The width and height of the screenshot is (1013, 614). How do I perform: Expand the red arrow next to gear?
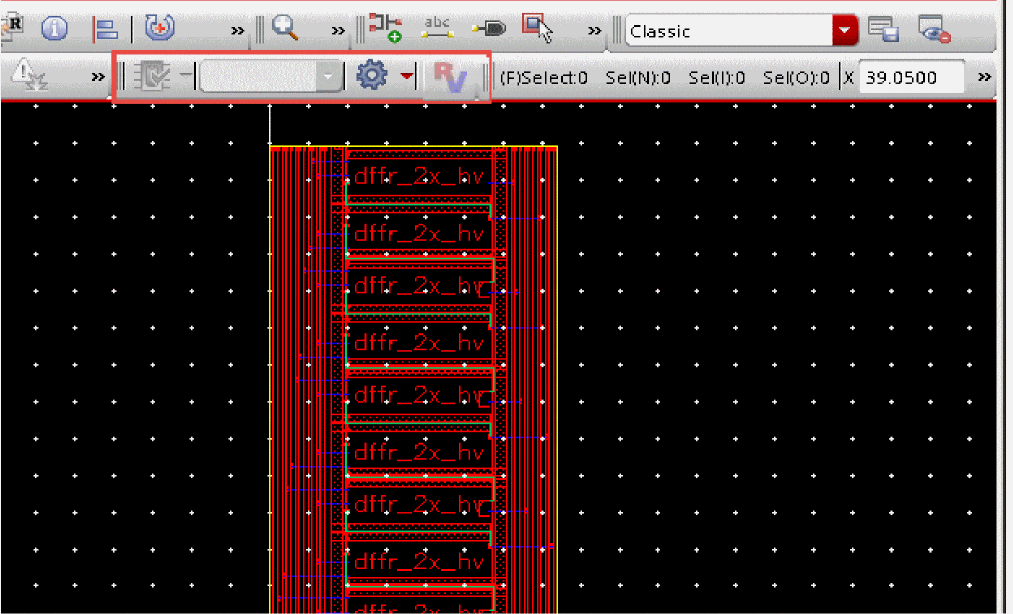point(407,76)
